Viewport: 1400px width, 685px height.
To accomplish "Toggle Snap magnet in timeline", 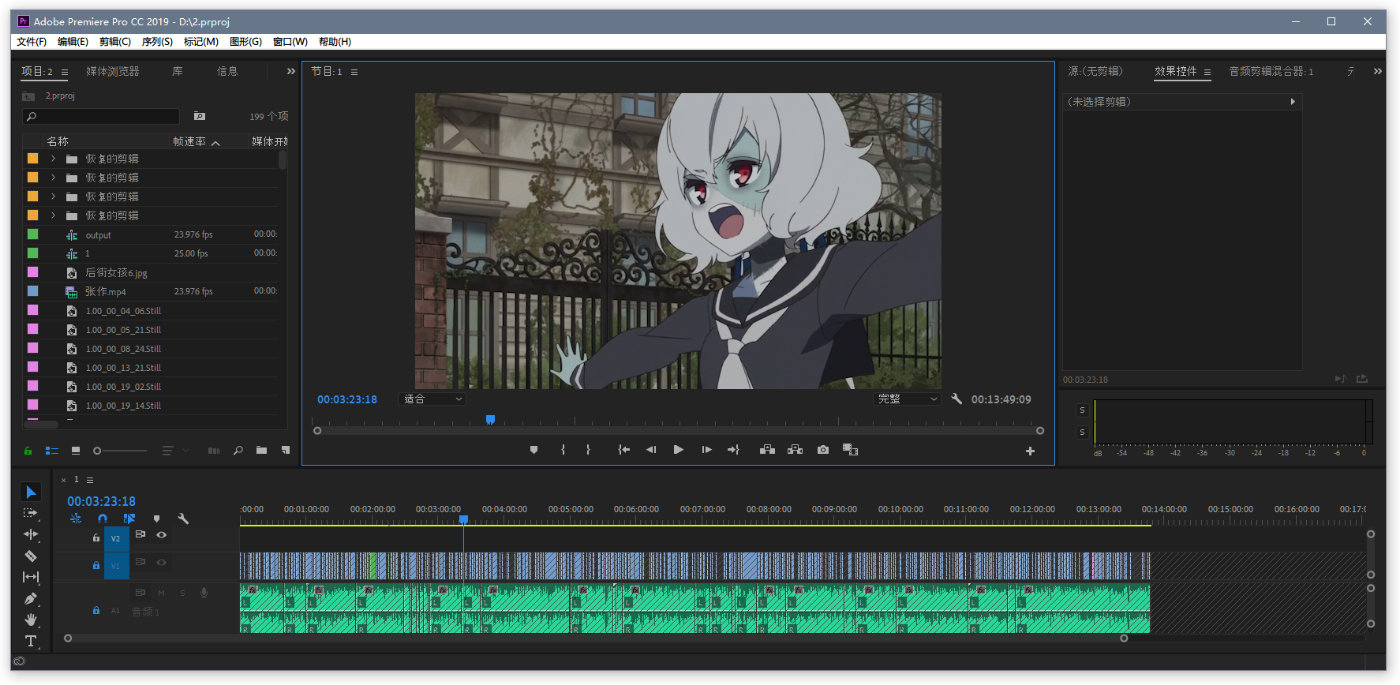I will click(x=102, y=519).
